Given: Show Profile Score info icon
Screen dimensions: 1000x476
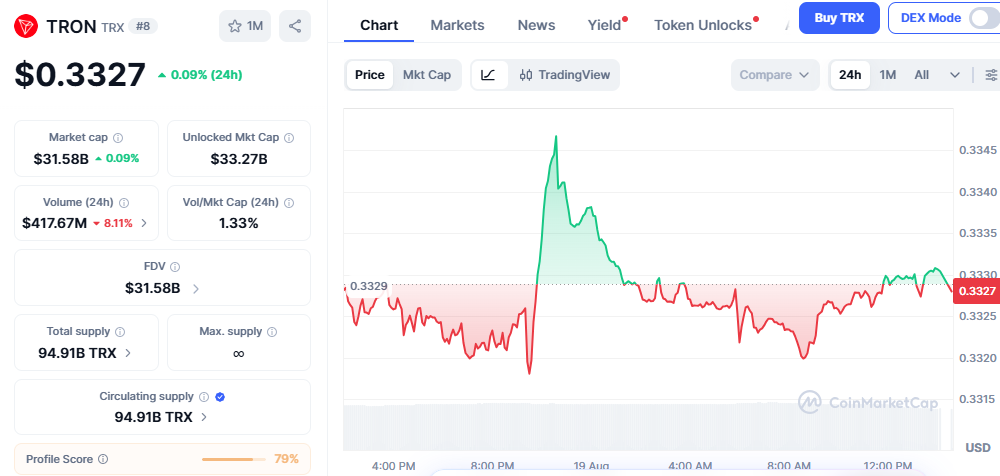Looking at the screenshot, I should [x=103, y=459].
